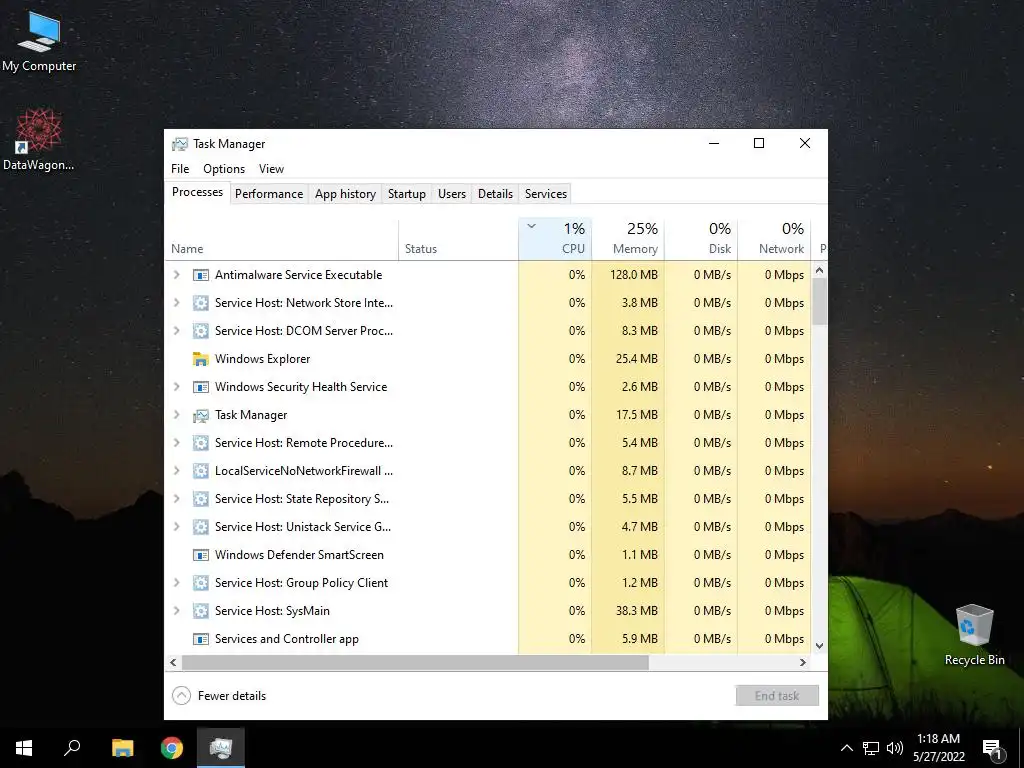Switch to the Performance tab
The width and height of the screenshot is (1024, 768).
pyautogui.click(x=269, y=194)
